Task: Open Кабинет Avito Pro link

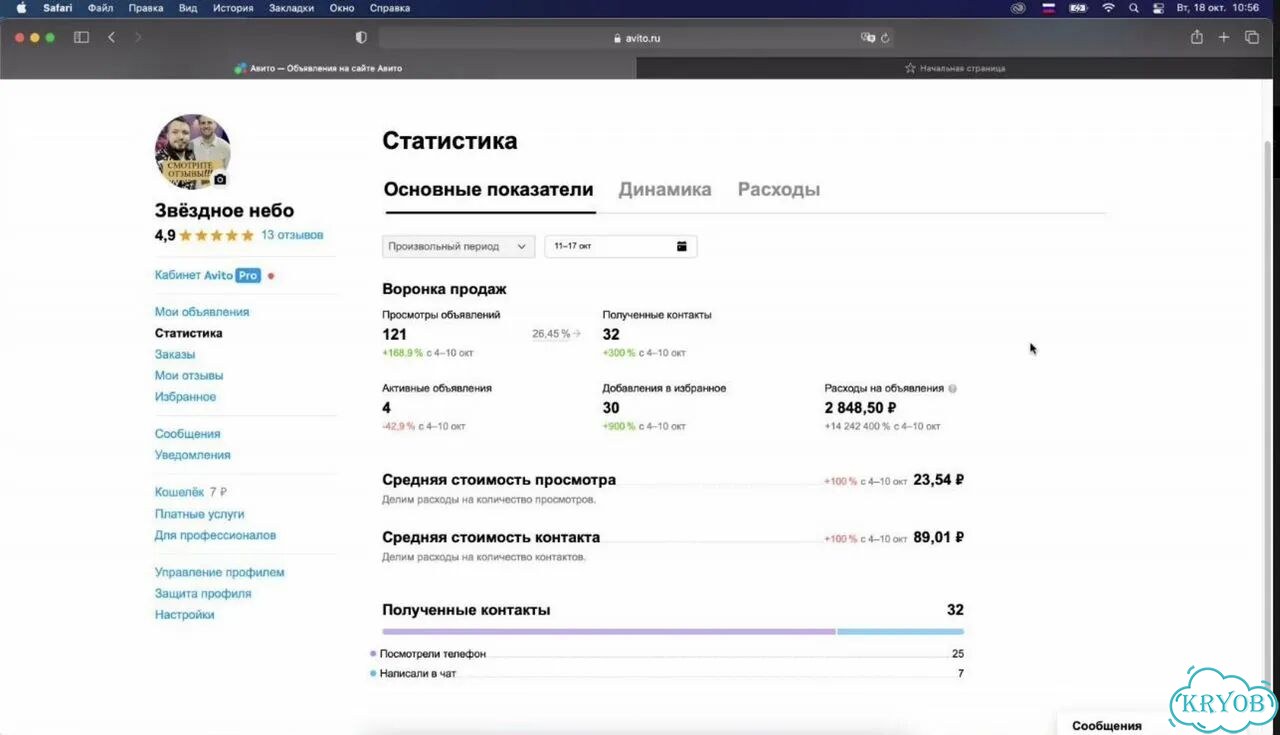Action: [x=208, y=275]
